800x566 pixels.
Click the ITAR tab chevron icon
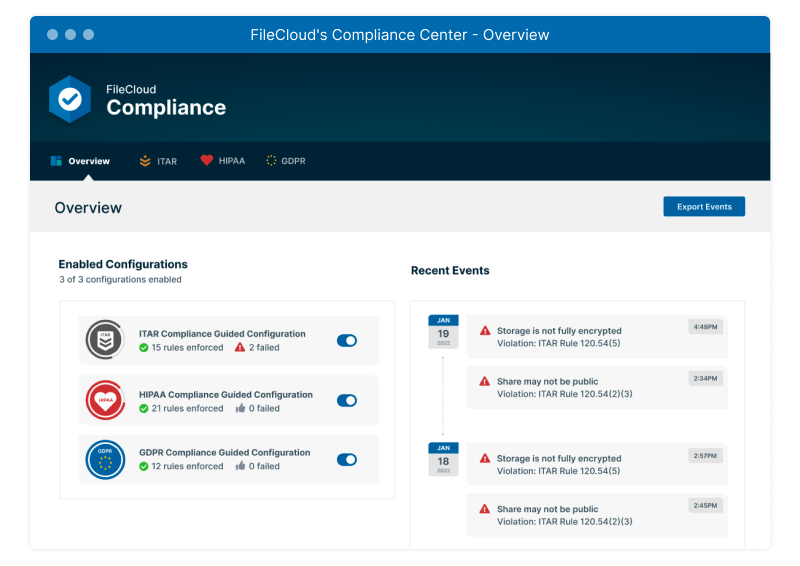[x=145, y=161]
